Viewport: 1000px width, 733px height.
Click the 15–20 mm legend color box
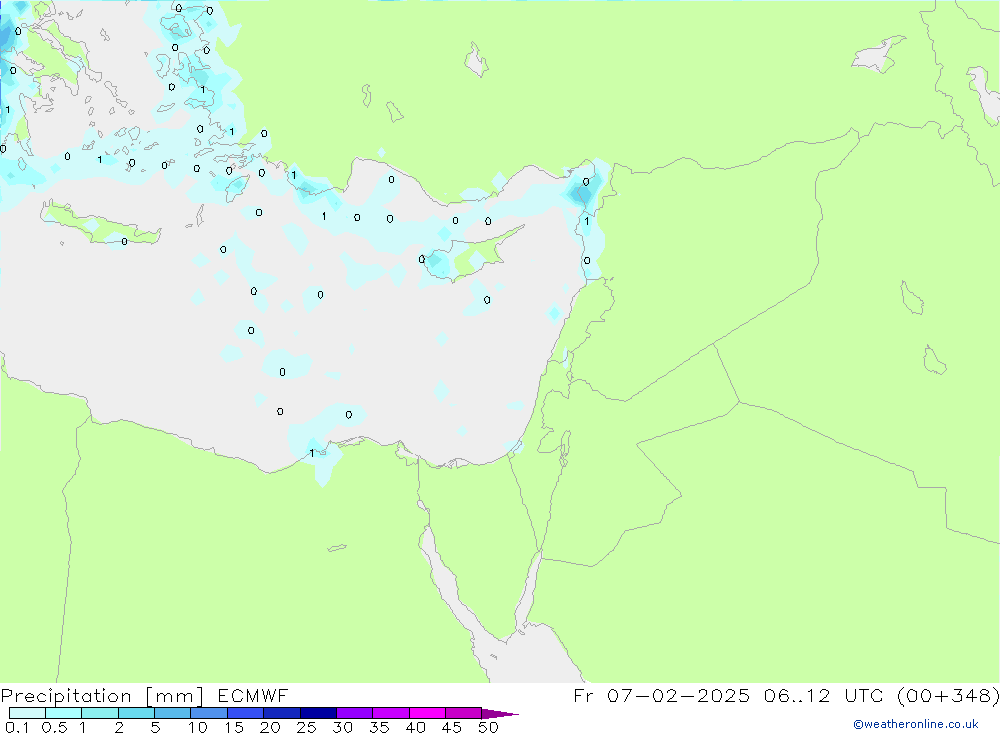[246, 713]
